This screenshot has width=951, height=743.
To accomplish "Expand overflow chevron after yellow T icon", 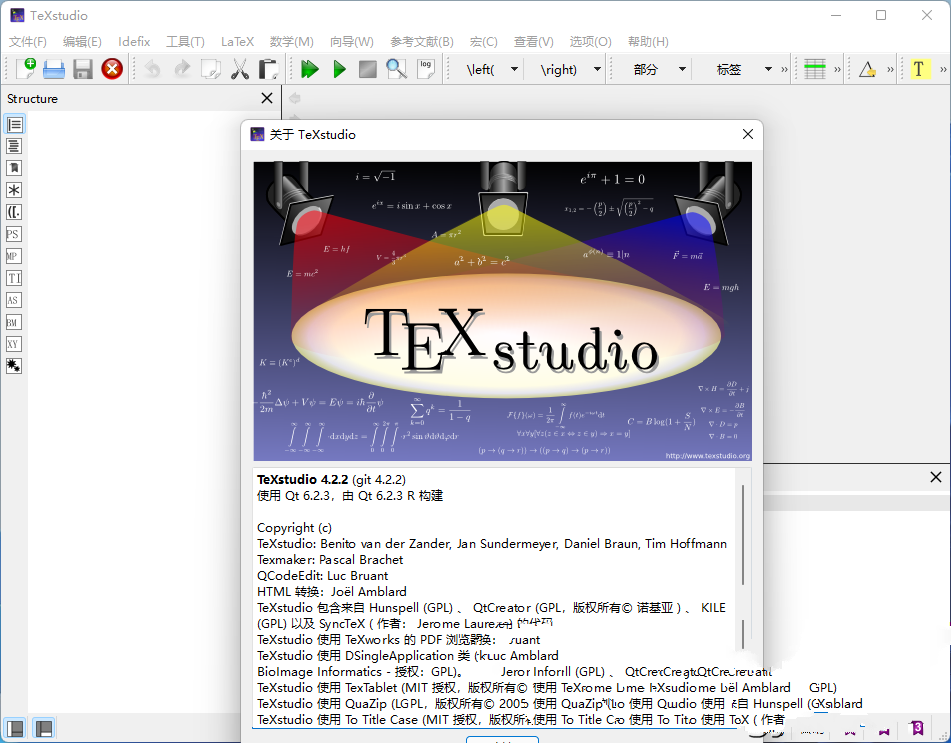I will pyautogui.click(x=943, y=69).
